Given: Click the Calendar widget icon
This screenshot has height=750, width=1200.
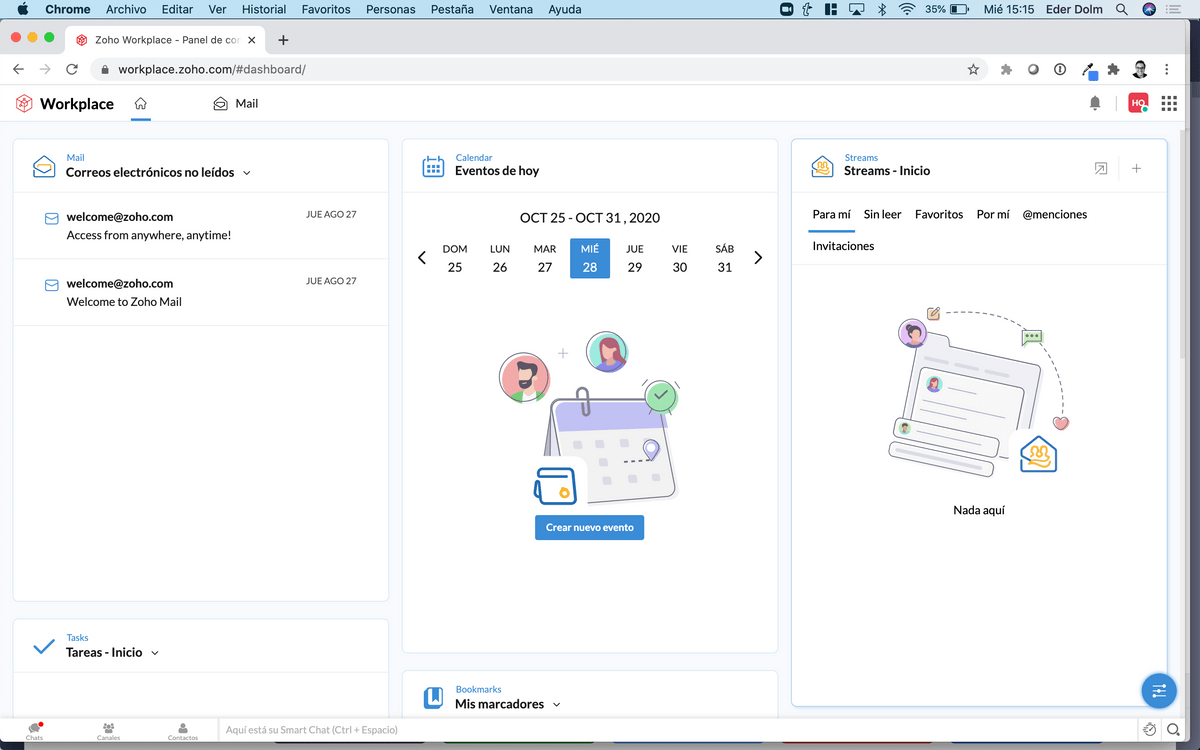Looking at the screenshot, I should pos(433,166).
